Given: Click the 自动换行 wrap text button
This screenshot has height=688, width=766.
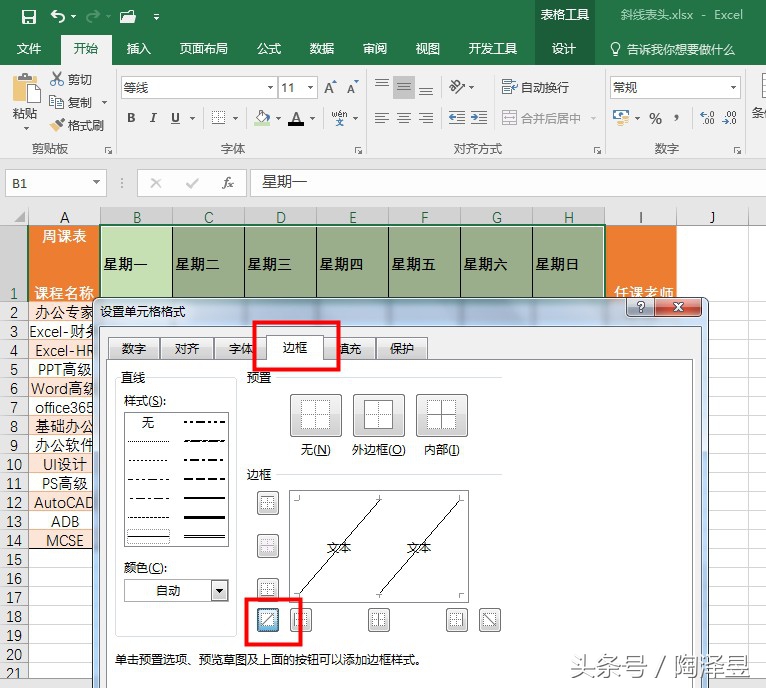Looking at the screenshot, I should pyautogui.click(x=535, y=87).
